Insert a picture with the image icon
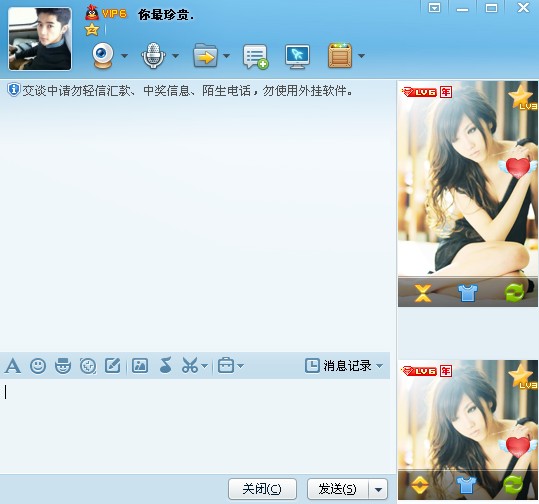The width and height of the screenshot is (539, 504). tap(140, 366)
